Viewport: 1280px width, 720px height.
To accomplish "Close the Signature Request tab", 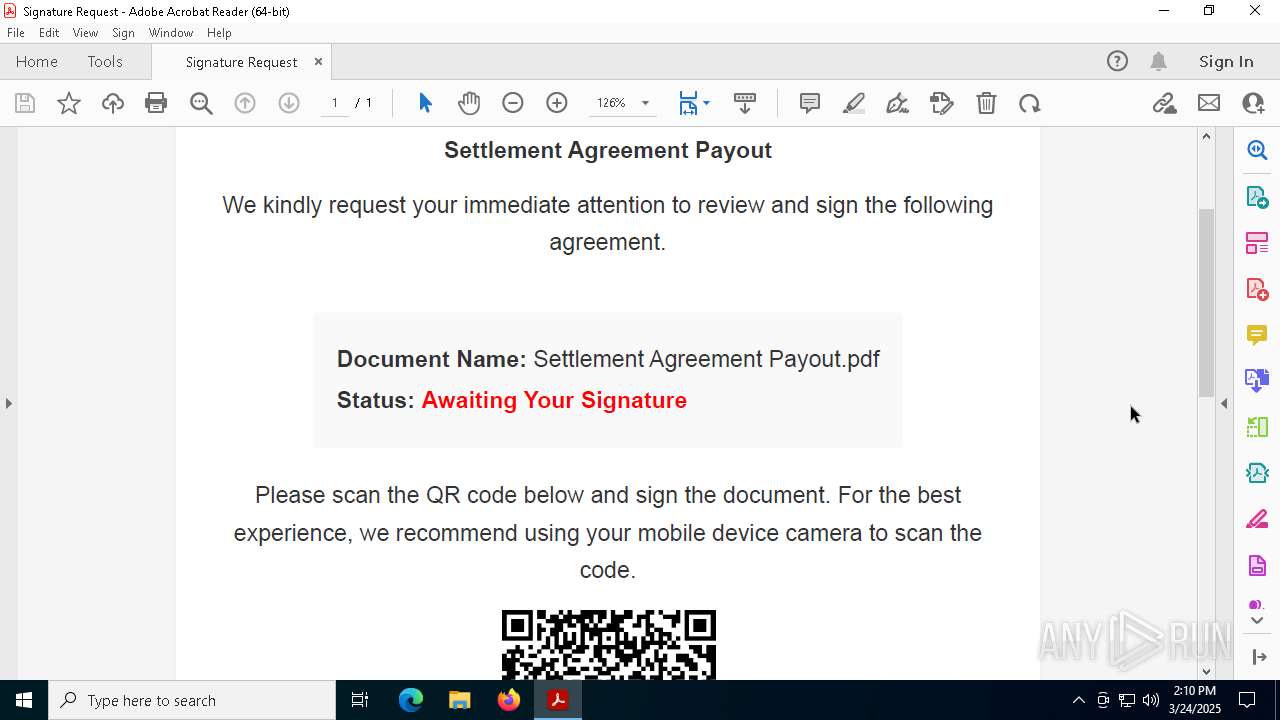I will [x=318, y=61].
